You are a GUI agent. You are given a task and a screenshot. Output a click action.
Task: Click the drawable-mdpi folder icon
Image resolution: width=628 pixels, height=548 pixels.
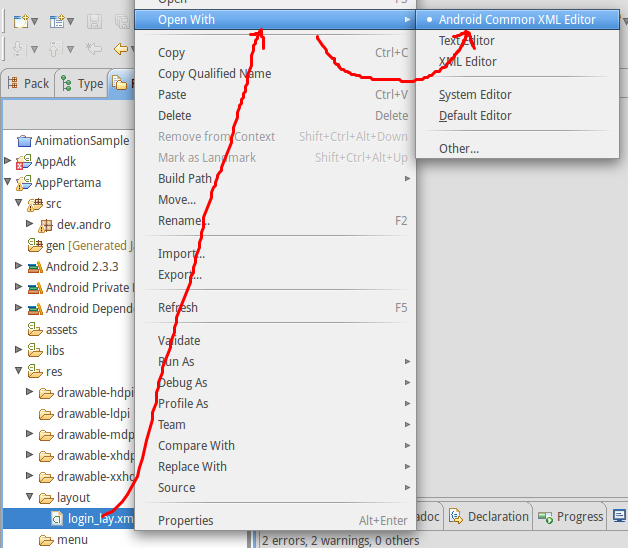46,435
